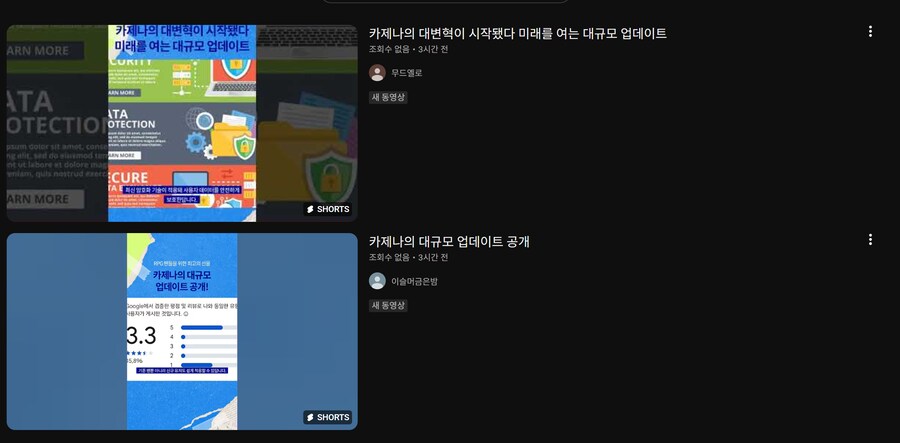Open the video thumbnail for 카제나의 대변혁이 시작됐다

coord(182,123)
